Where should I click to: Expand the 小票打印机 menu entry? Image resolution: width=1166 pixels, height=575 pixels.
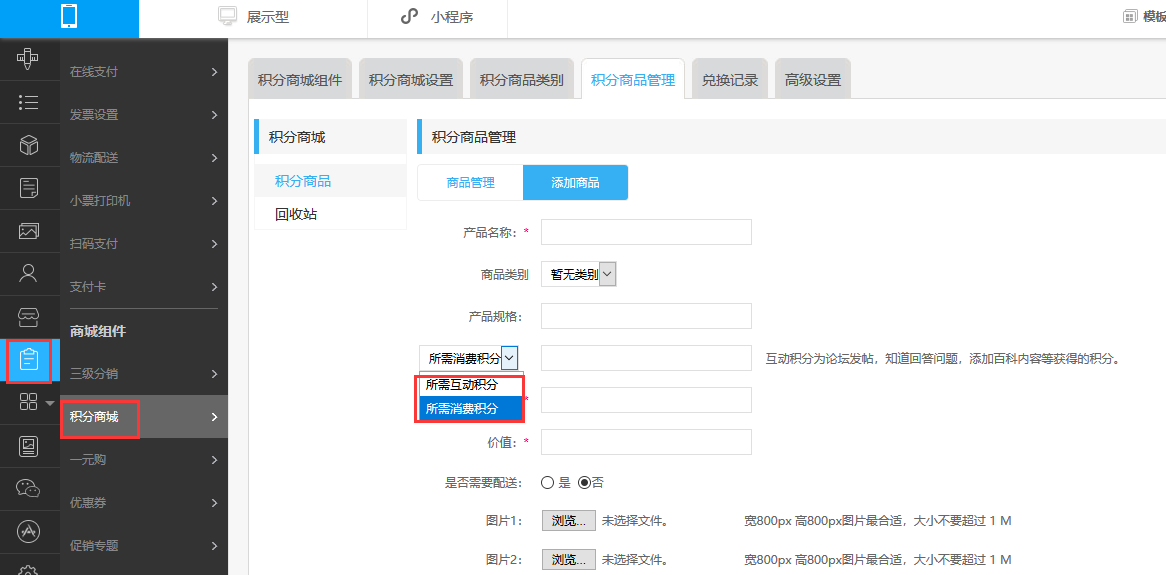144,201
